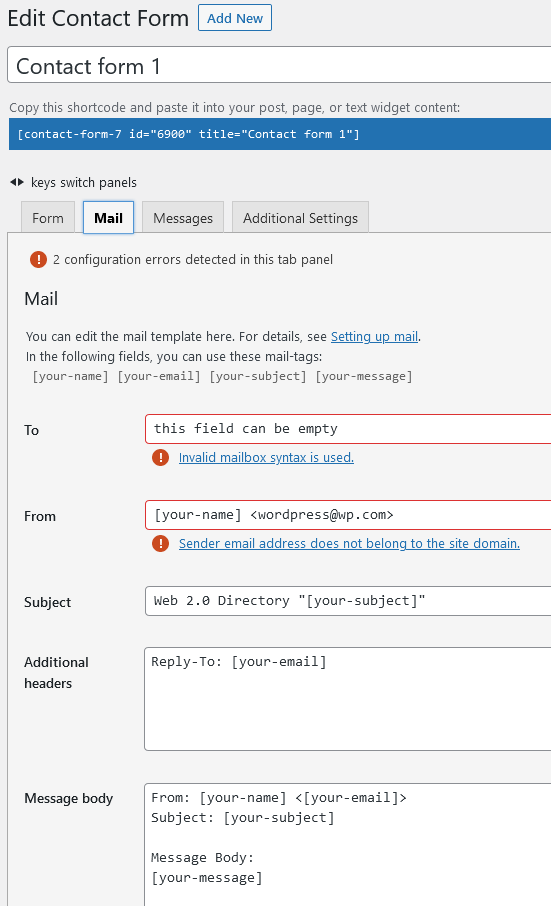This screenshot has width=551, height=906.
Task: Open the Messages tab
Action: point(183,218)
